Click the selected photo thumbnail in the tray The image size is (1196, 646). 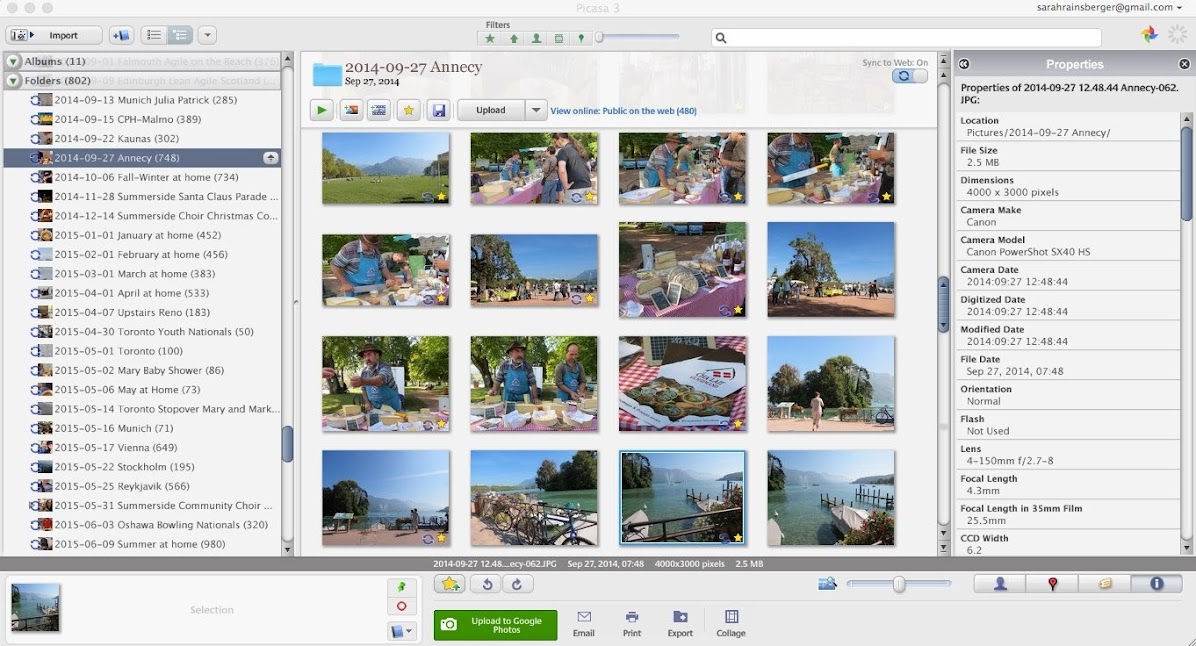point(35,607)
